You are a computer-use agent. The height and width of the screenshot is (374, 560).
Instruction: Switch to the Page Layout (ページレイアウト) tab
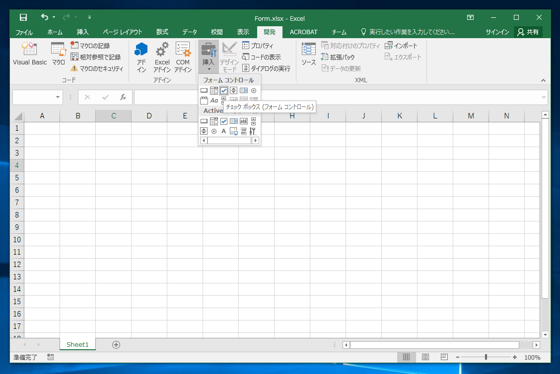pyautogui.click(x=122, y=32)
